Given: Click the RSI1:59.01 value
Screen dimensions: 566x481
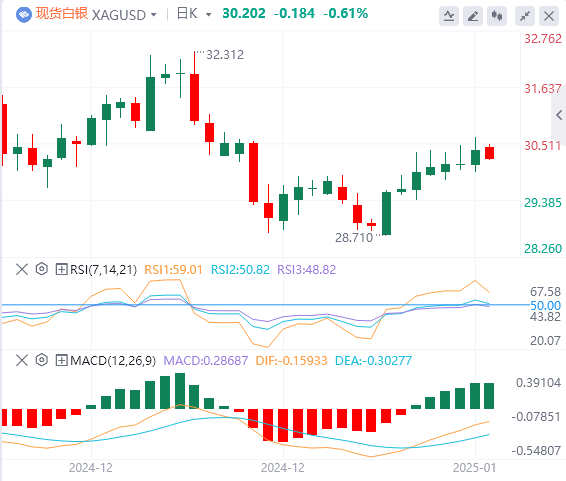Looking at the screenshot, I should pyautogui.click(x=173, y=270).
